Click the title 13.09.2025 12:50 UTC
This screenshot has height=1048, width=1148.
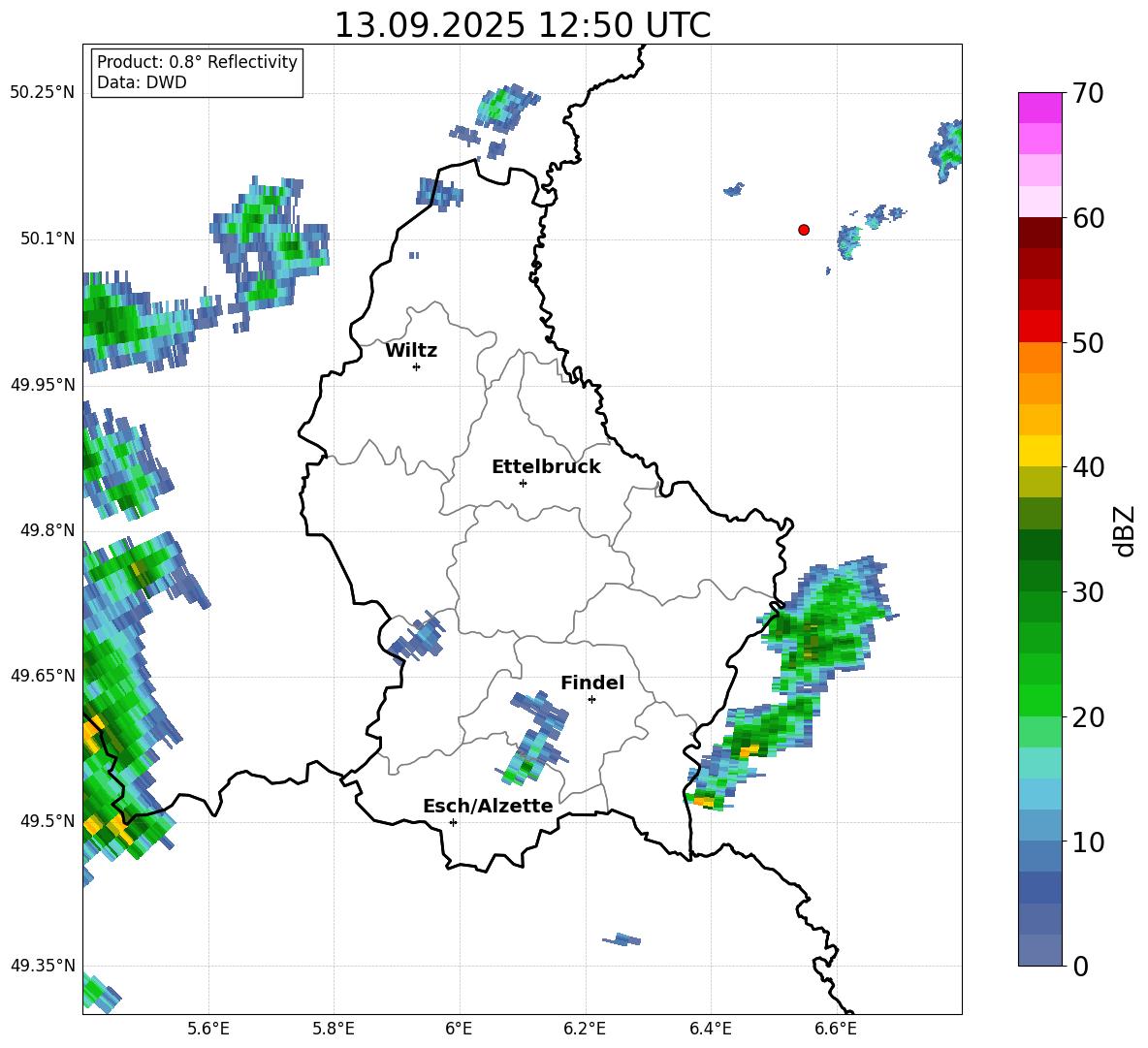pyautogui.click(x=523, y=25)
